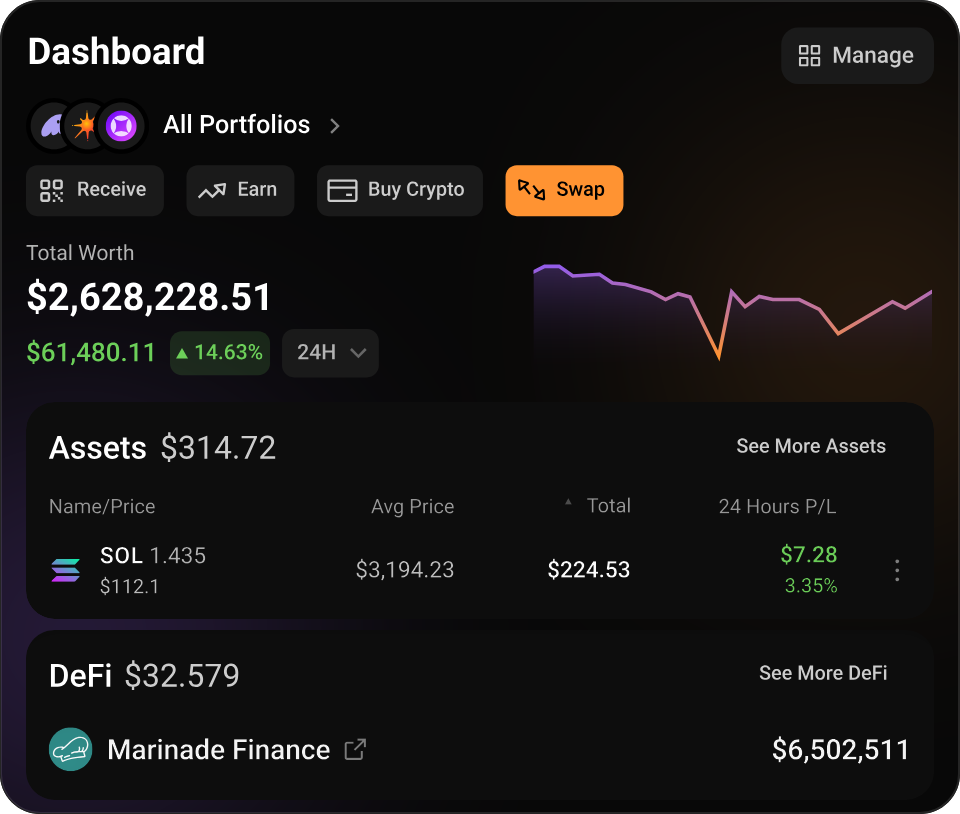Open the 24H timeframe dropdown
Image resolution: width=960 pixels, height=814 pixels.
coord(330,353)
